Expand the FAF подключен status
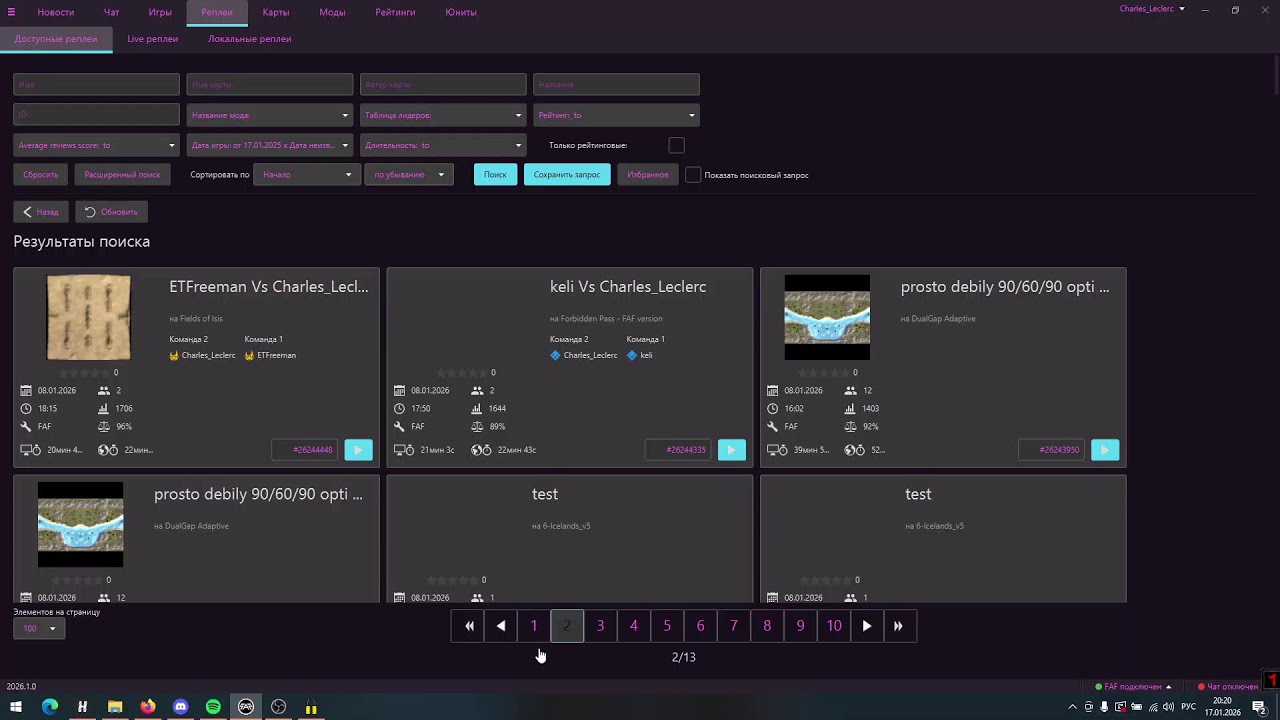This screenshot has width=1280, height=720. [1133, 687]
